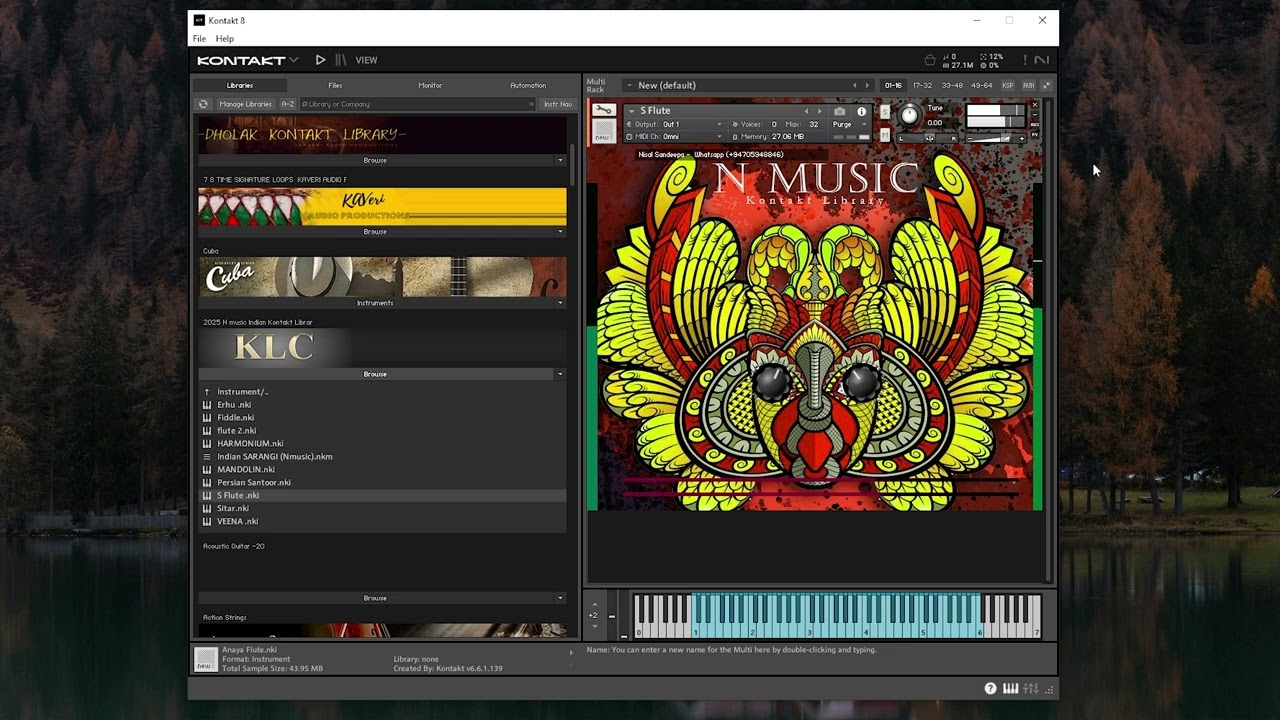Viewport: 1280px width, 720px height.
Task: Switch to the Files tab
Action: click(x=335, y=85)
